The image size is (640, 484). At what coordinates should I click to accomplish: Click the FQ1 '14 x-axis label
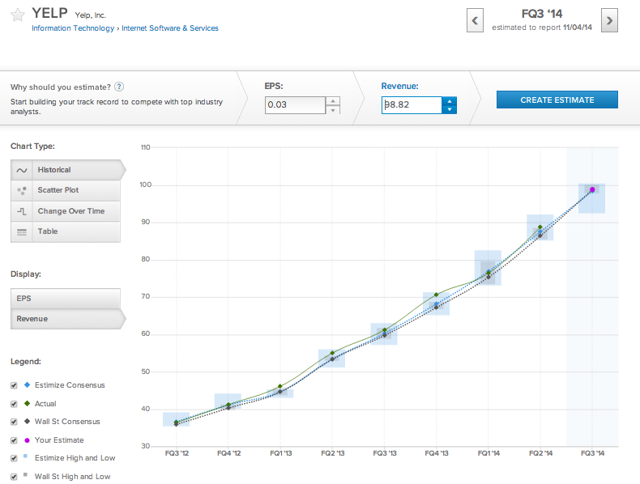pyautogui.click(x=489, y=453)
